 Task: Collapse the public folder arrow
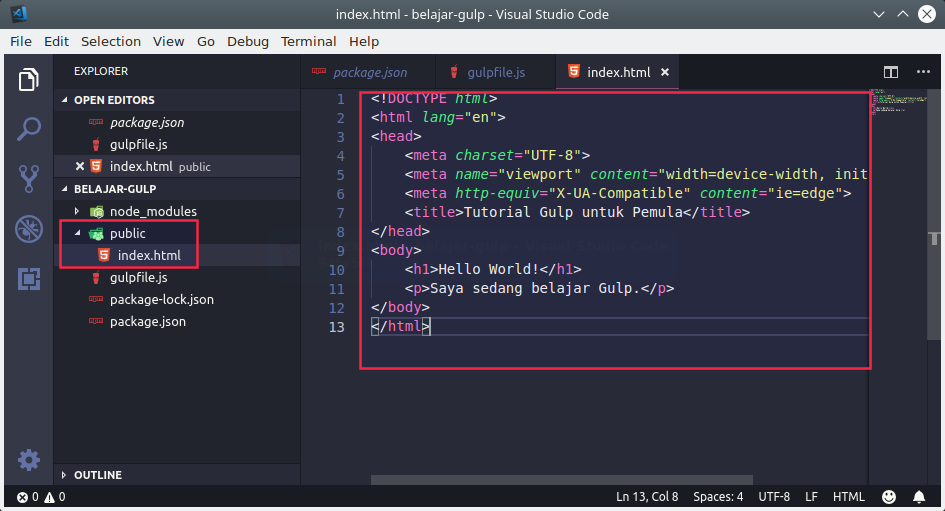pos(77,233)
